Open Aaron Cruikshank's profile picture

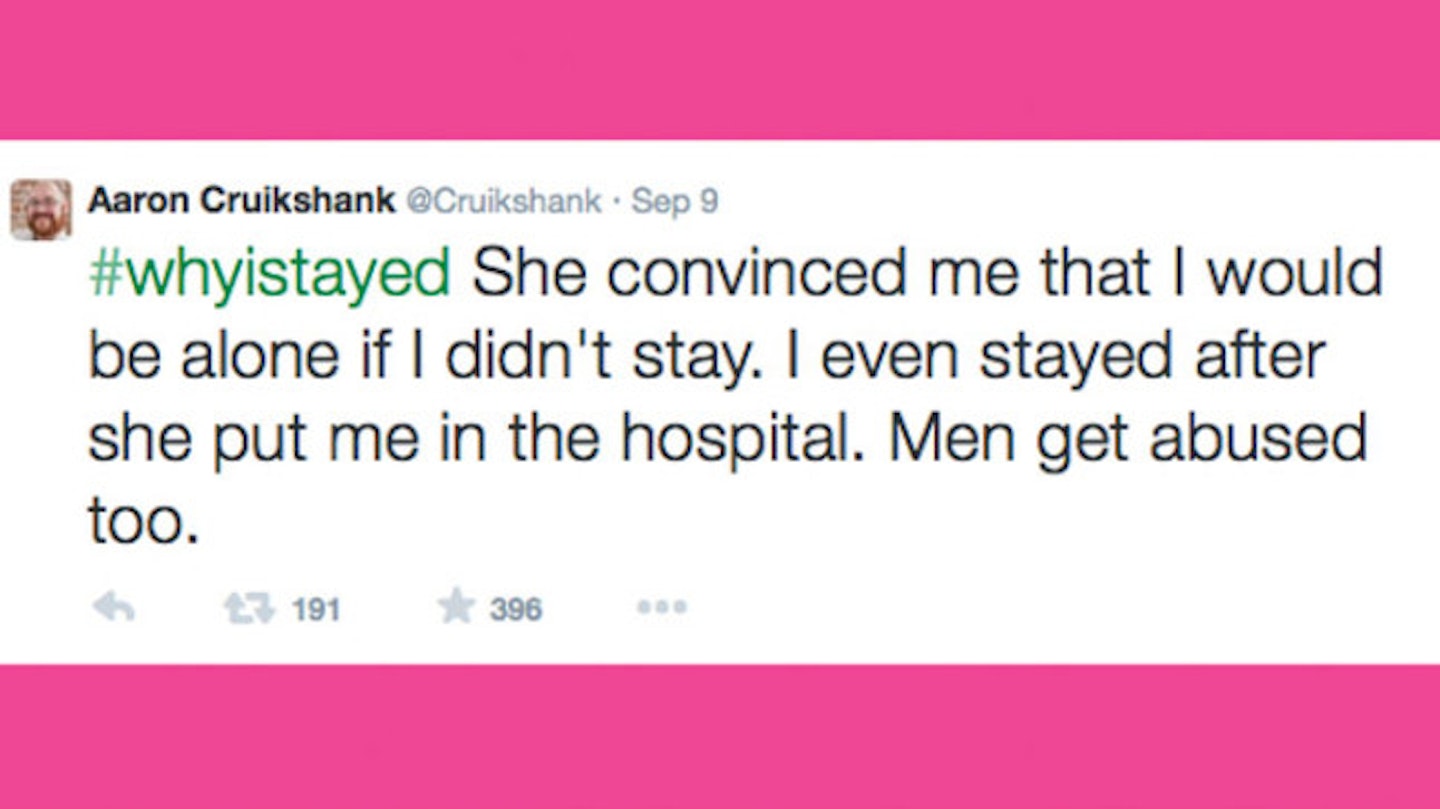[41, 209]
